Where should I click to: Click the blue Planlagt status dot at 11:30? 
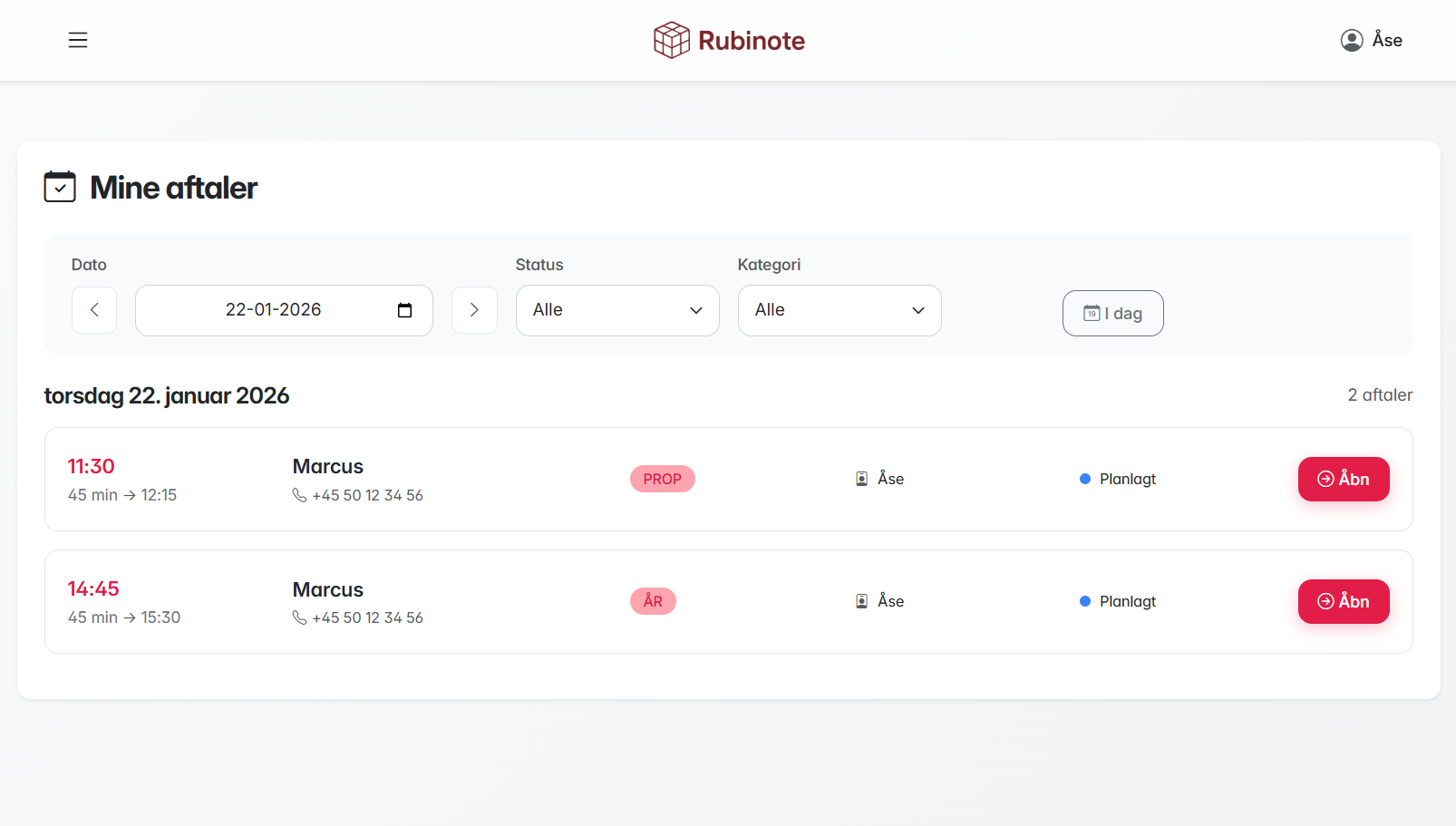(x=1084, y=479)
